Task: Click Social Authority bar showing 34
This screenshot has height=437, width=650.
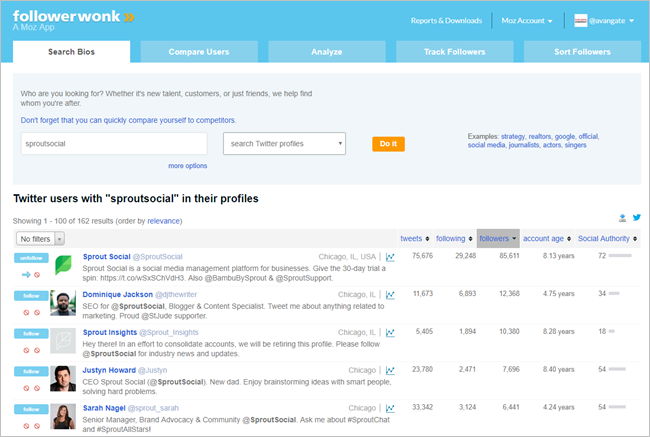Action: coord(614,294)
